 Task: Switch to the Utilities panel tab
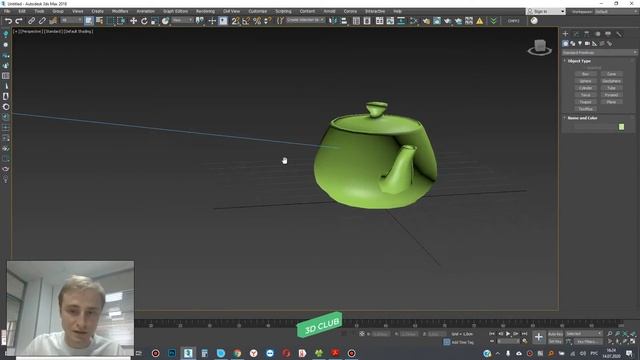coord(619,34)
